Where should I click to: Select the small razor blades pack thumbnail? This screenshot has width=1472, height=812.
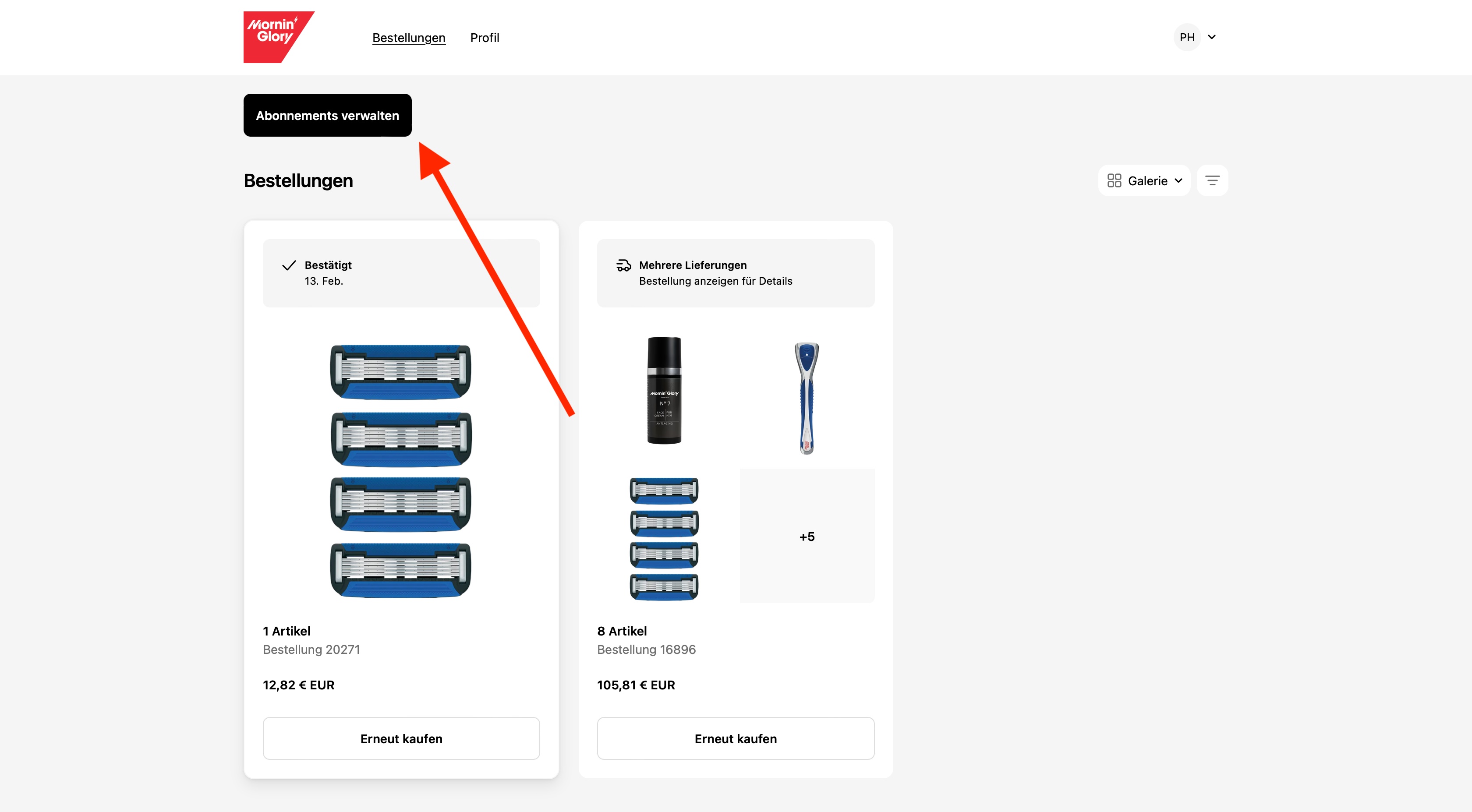click(664, 538)
